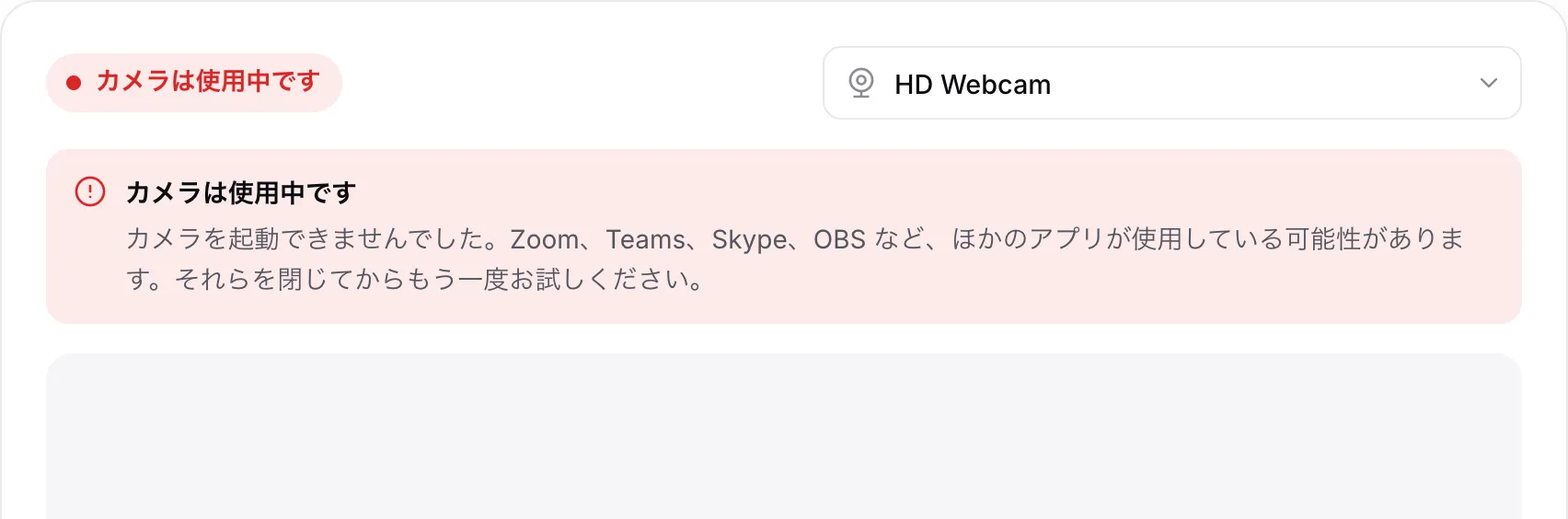The height and width of the screenshot is (519, 1568).
Task: Click the bold カメラは使用中です alert heading
Action: click(241, 192)
